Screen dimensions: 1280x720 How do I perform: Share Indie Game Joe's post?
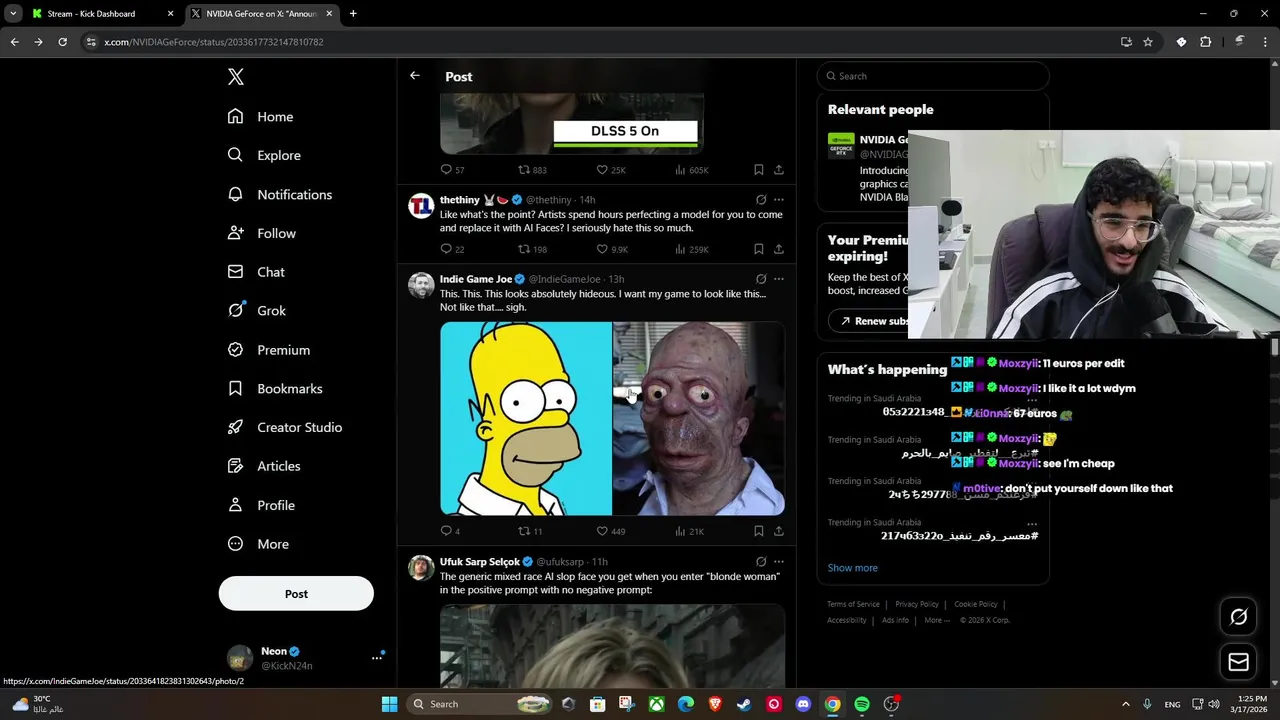pos(779,531)
